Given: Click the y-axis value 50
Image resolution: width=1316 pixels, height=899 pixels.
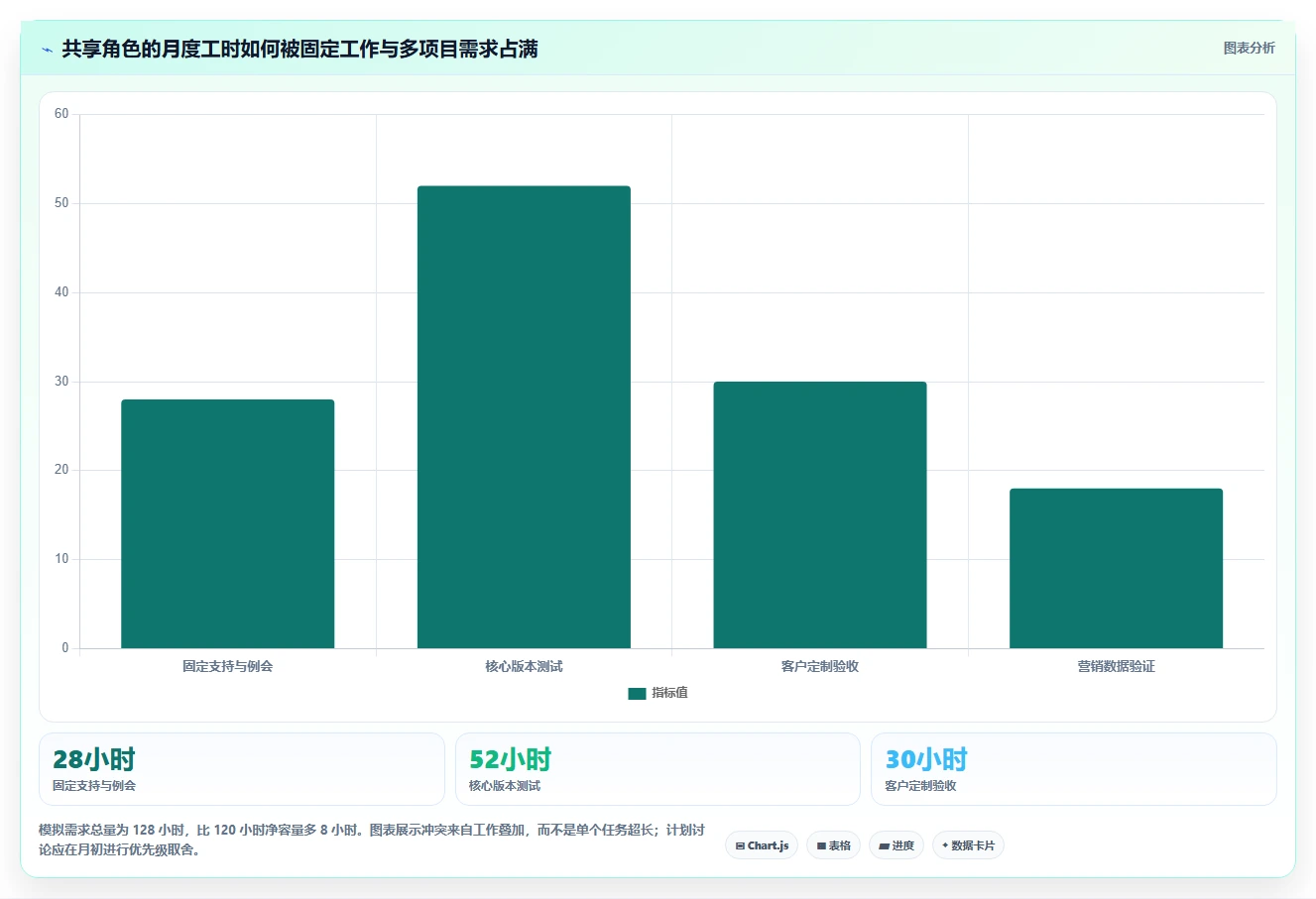Looking at the screenshot, I should click(61, 203).
